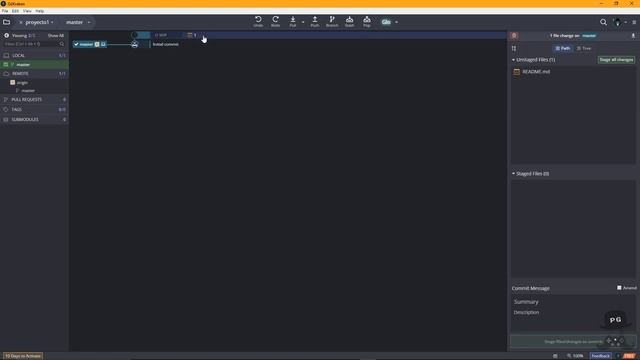Expand the PULL REQUESTS section
The height and width of the screenshot is (360, 640).
click(34, 100)
